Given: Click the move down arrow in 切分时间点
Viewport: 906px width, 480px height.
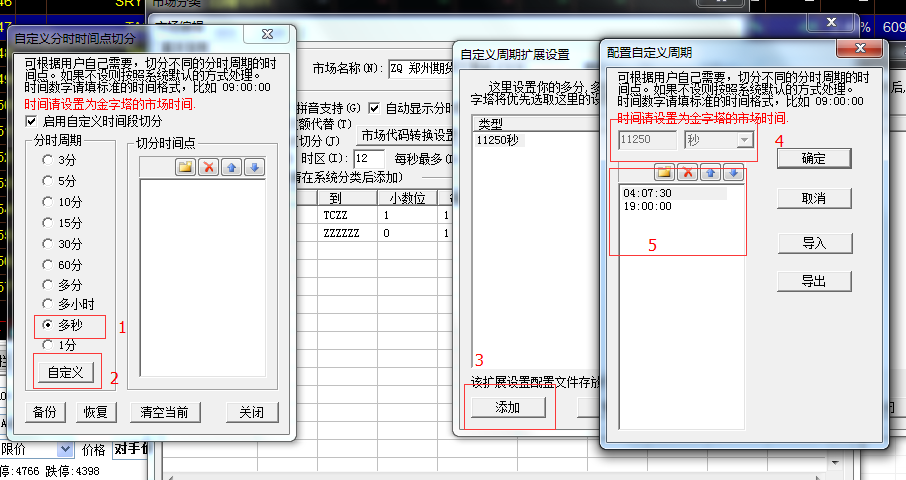Looking at the screenshot, I should (x=254, y=167).
